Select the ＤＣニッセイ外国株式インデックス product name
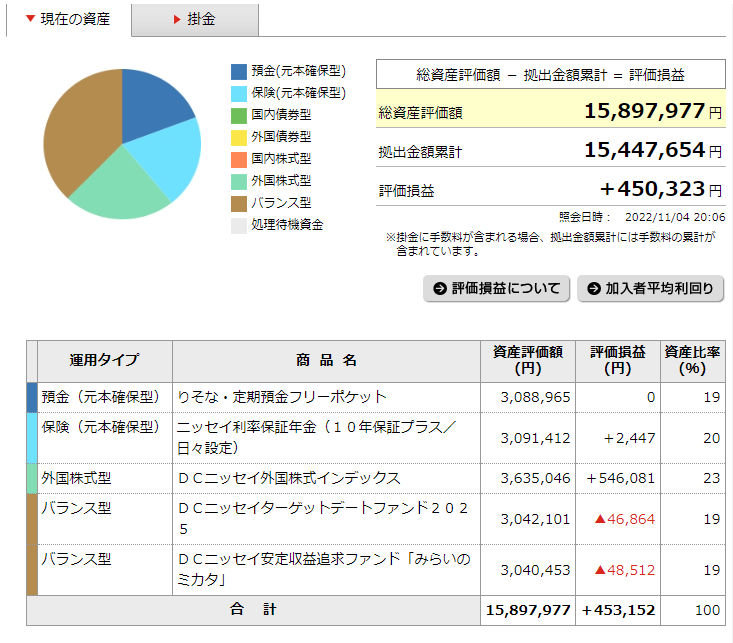 [288, 478]
